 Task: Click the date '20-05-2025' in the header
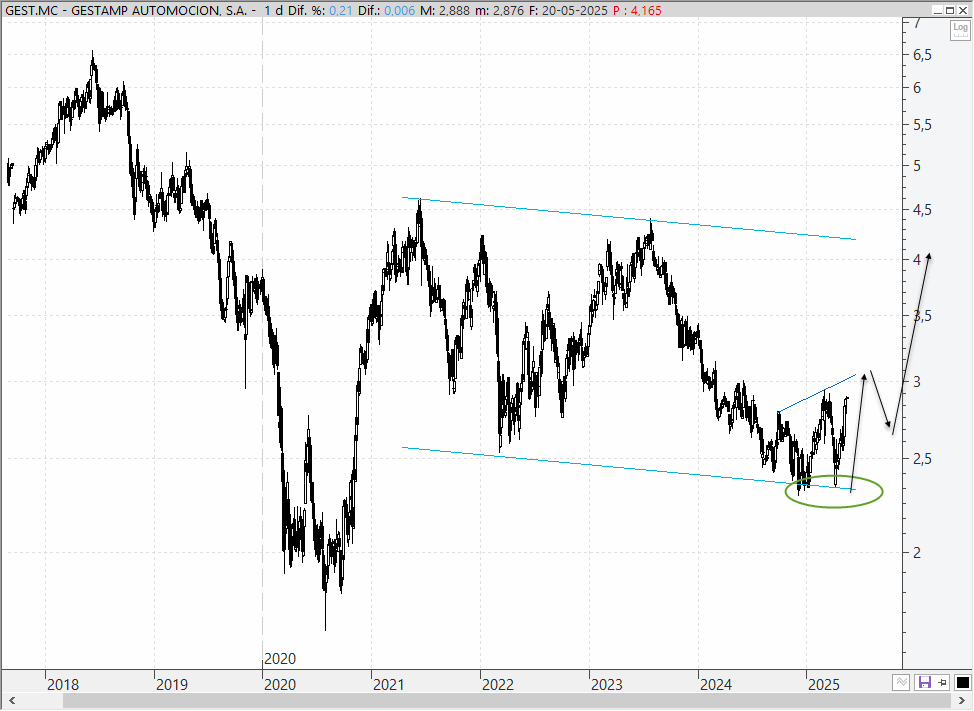(575, 11)
